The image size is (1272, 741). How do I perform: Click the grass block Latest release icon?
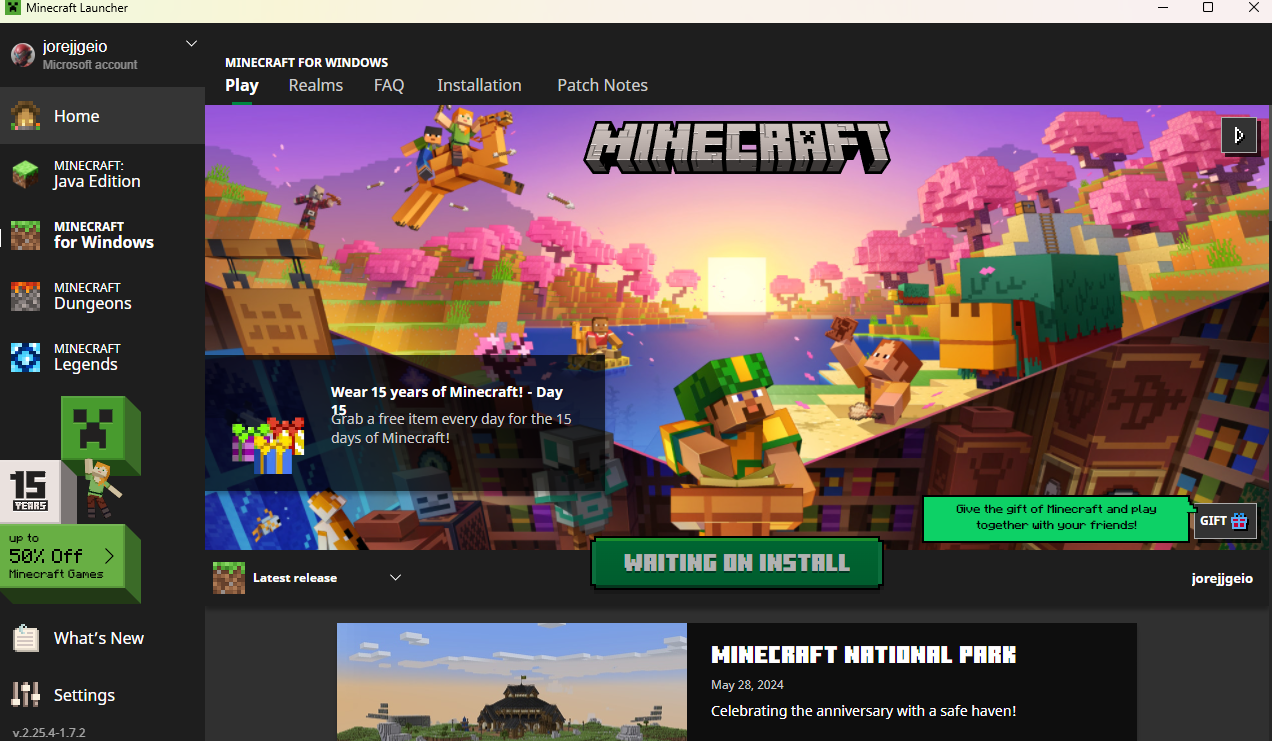[x=229, y=578]
